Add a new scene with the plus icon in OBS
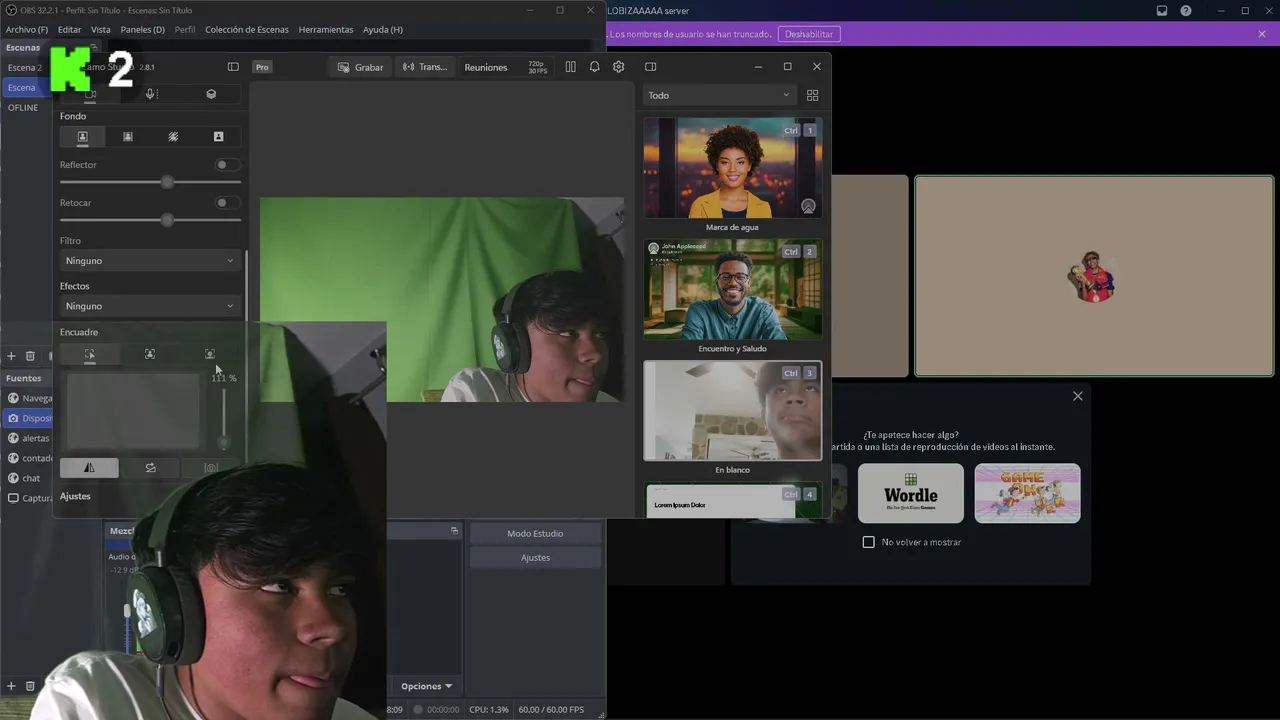The height and width of the screenshot is (720, 1280). click(11, 356)
